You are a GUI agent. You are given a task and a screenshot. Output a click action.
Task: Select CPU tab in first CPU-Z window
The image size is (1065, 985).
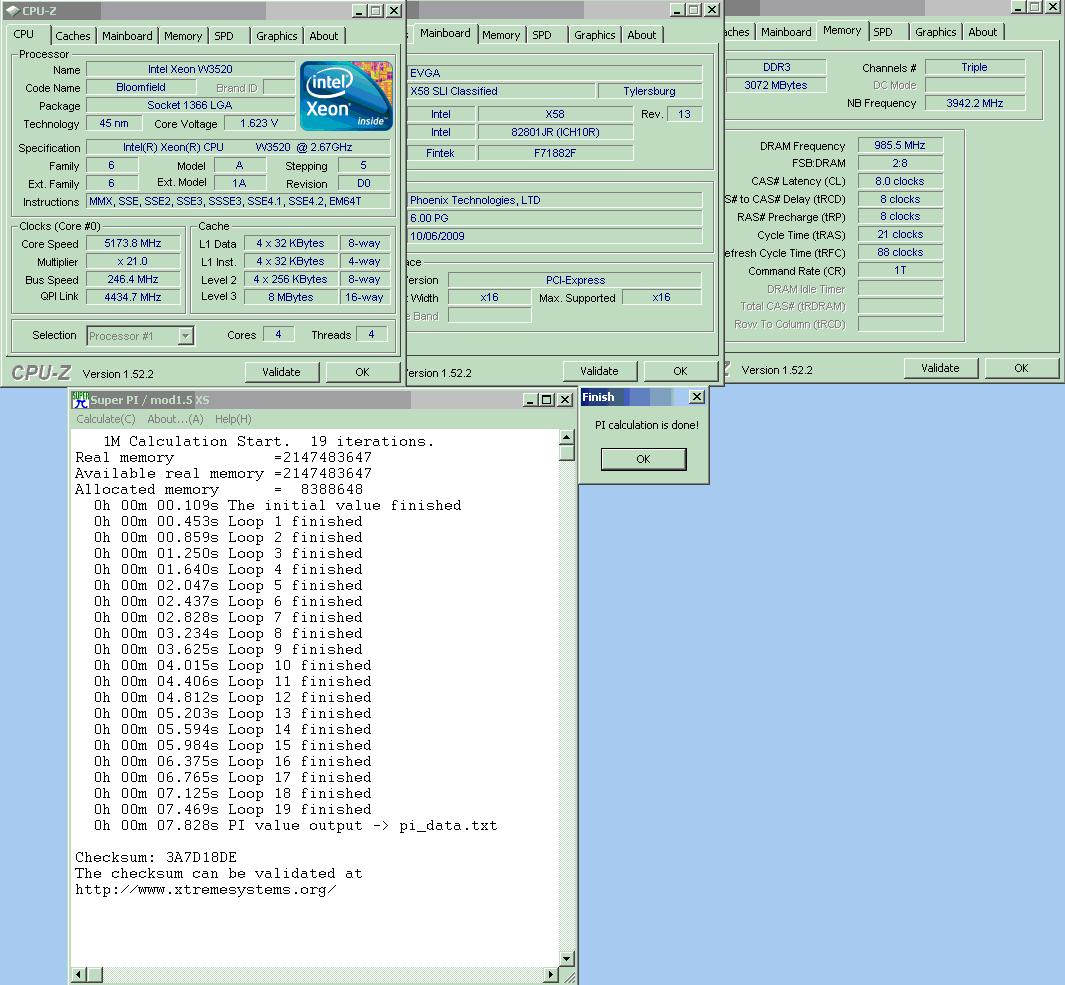24,34
